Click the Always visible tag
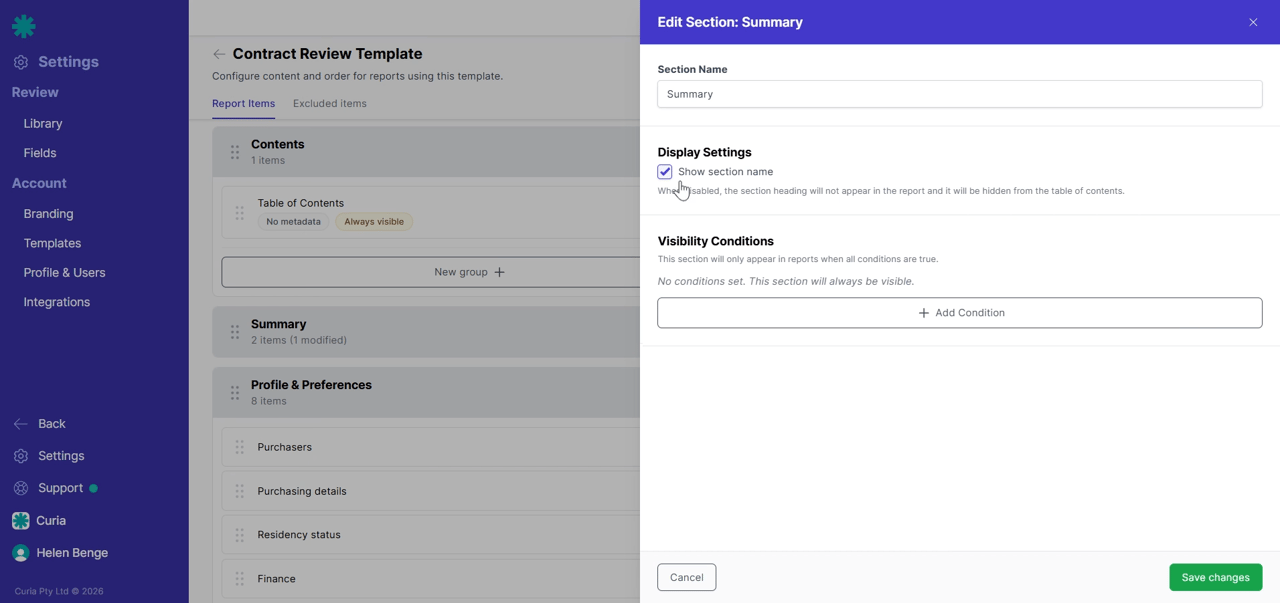Screen dimensions: 1280x603 tap(374, 222)
